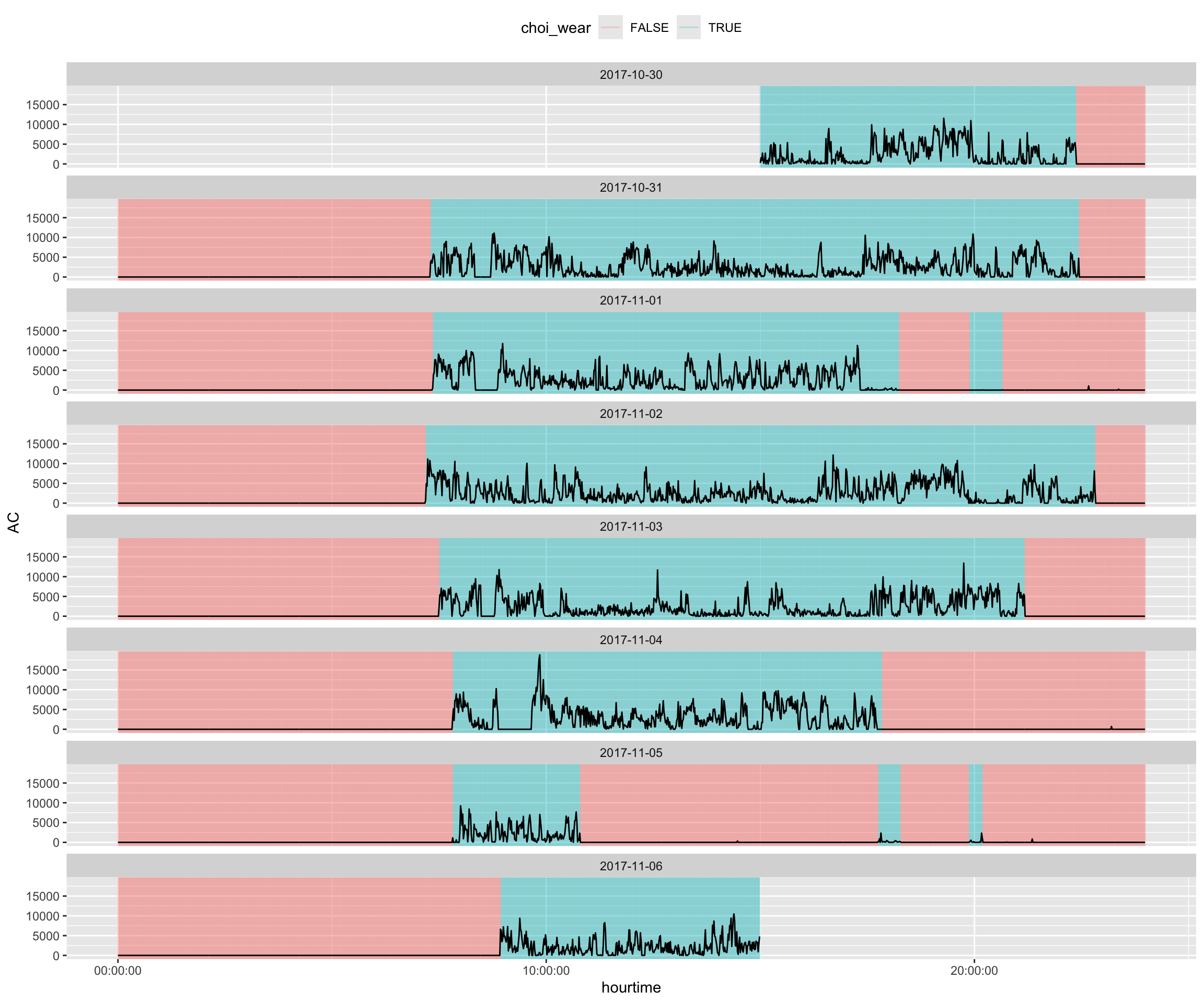This screenshot has width=1204, height=1003.
Task: Click the TRUE legend text label
Action: 724,28
